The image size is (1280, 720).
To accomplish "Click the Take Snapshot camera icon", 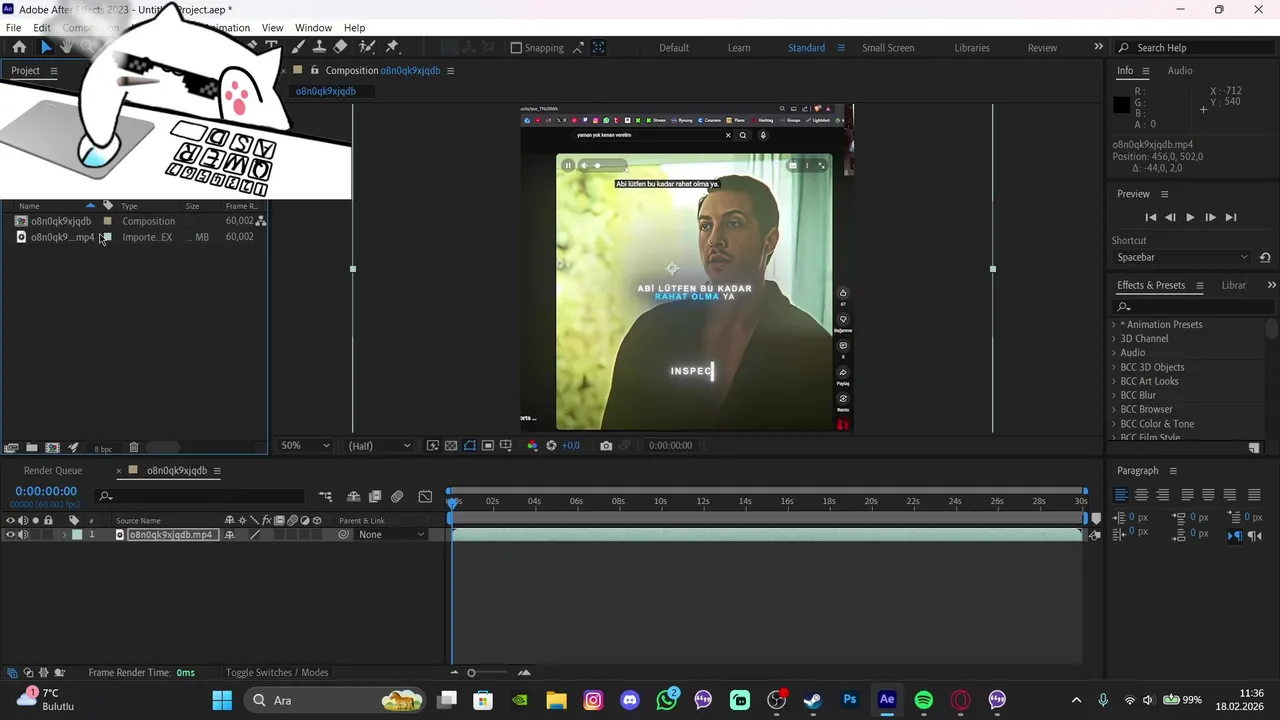I will click(x=606, y=446).
